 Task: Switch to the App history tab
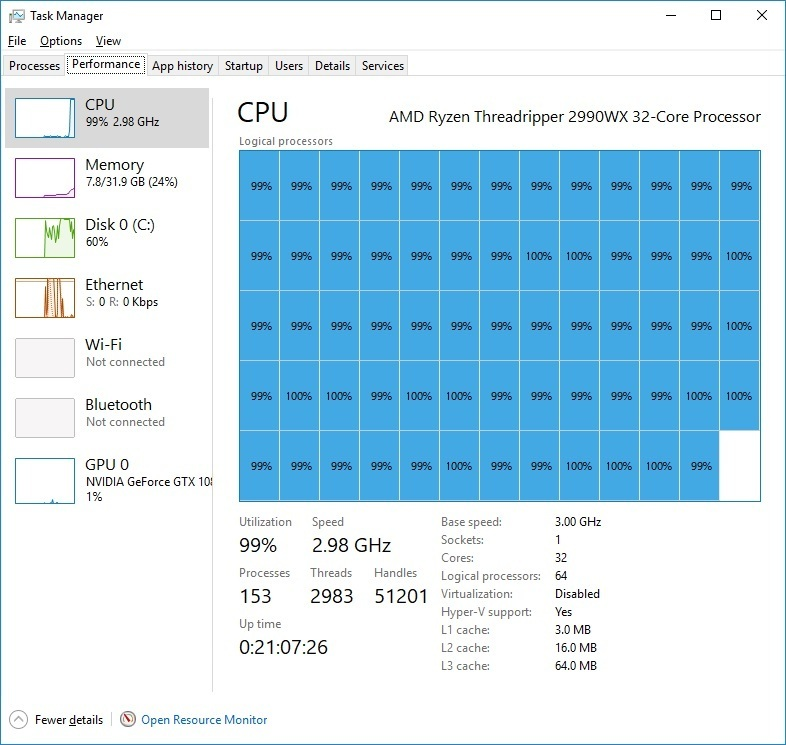tap(182, 66)
